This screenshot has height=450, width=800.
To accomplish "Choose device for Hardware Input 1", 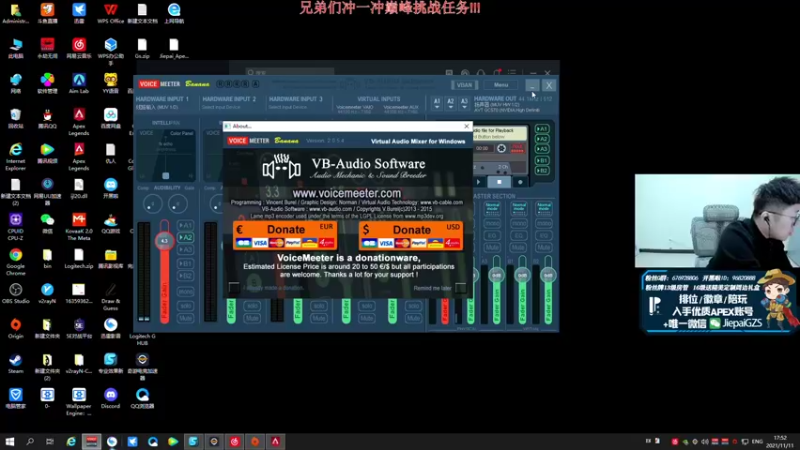I will [x=157, y=107].
